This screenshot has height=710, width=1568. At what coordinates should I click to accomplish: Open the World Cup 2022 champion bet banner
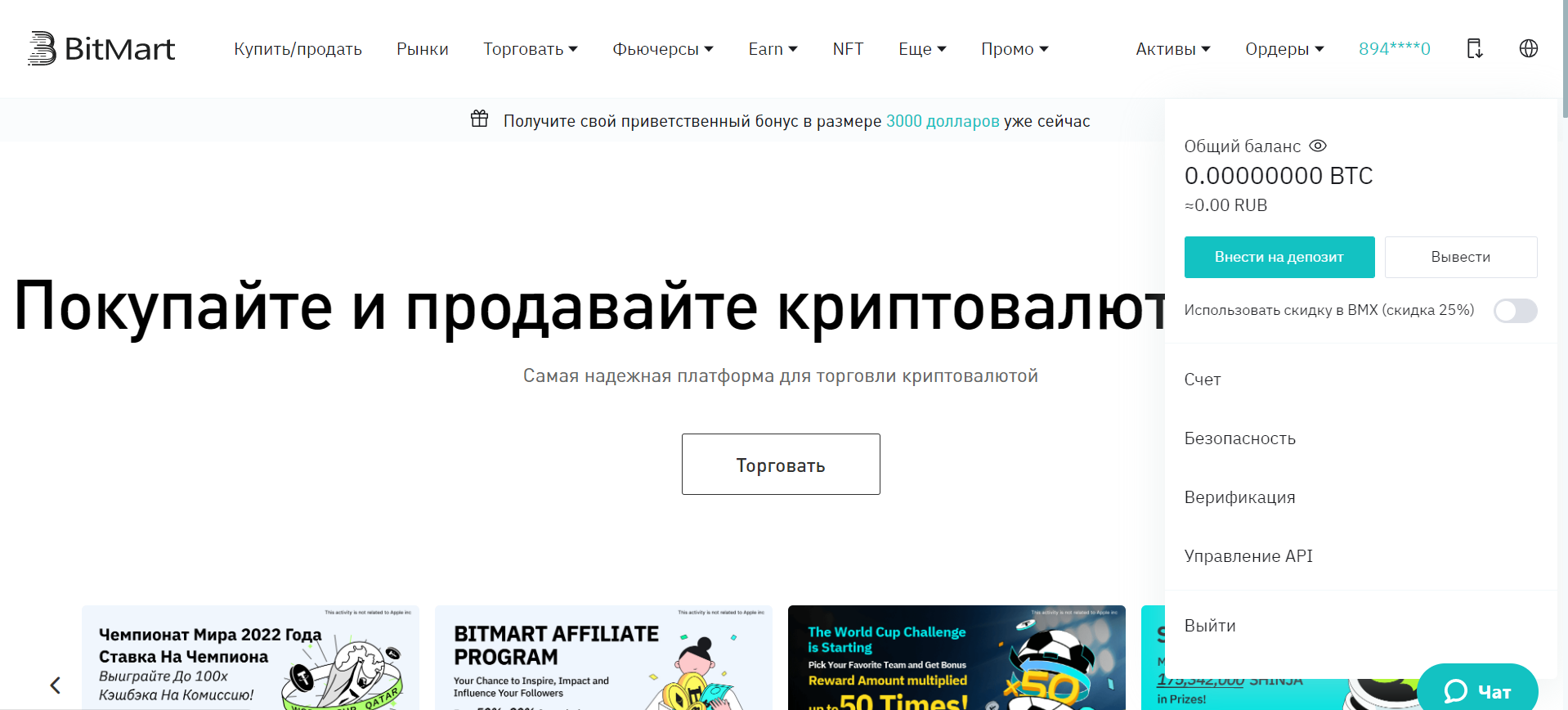(250, 658)
